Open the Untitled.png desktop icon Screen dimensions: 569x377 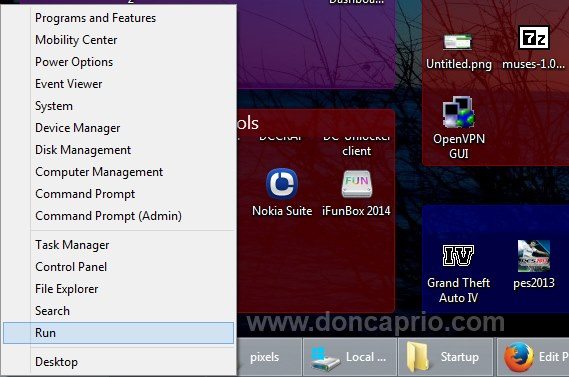(x=459, y=51)
